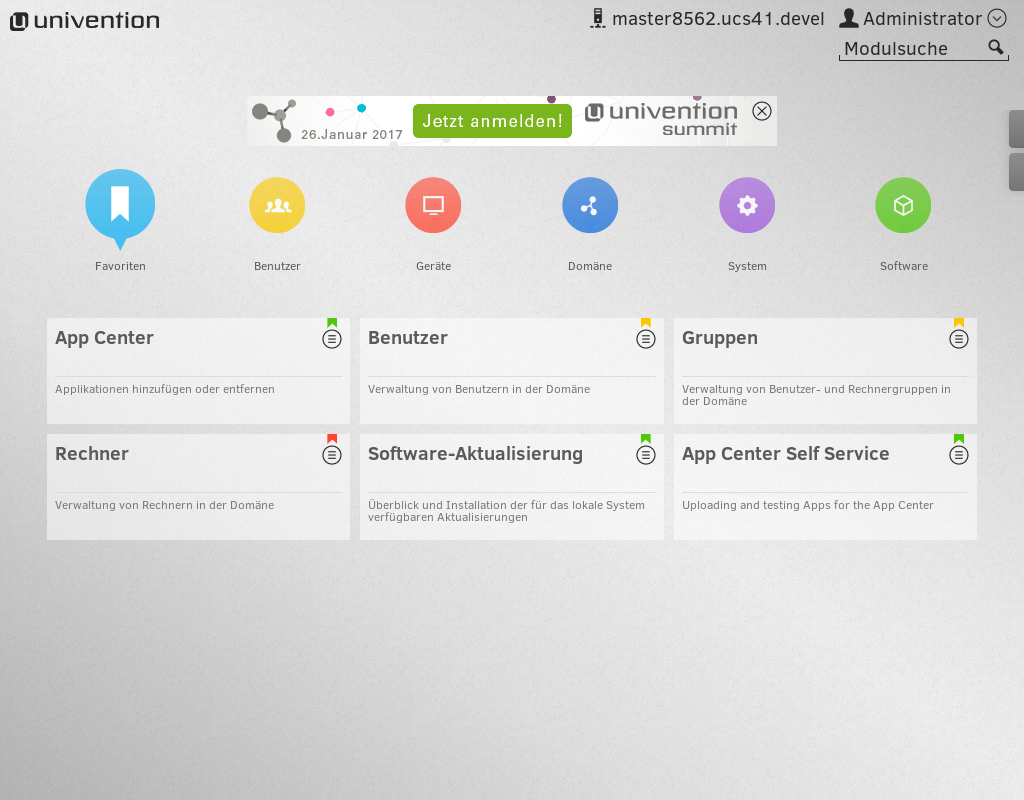Screen dimensions: 1024x800
Task: Open context menu on Gruppen tile
Action: 959,339
